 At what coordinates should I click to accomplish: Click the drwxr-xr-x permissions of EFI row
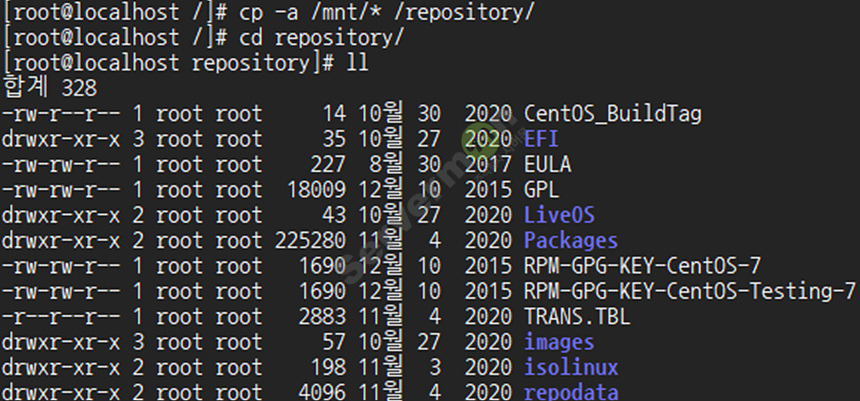61,139
